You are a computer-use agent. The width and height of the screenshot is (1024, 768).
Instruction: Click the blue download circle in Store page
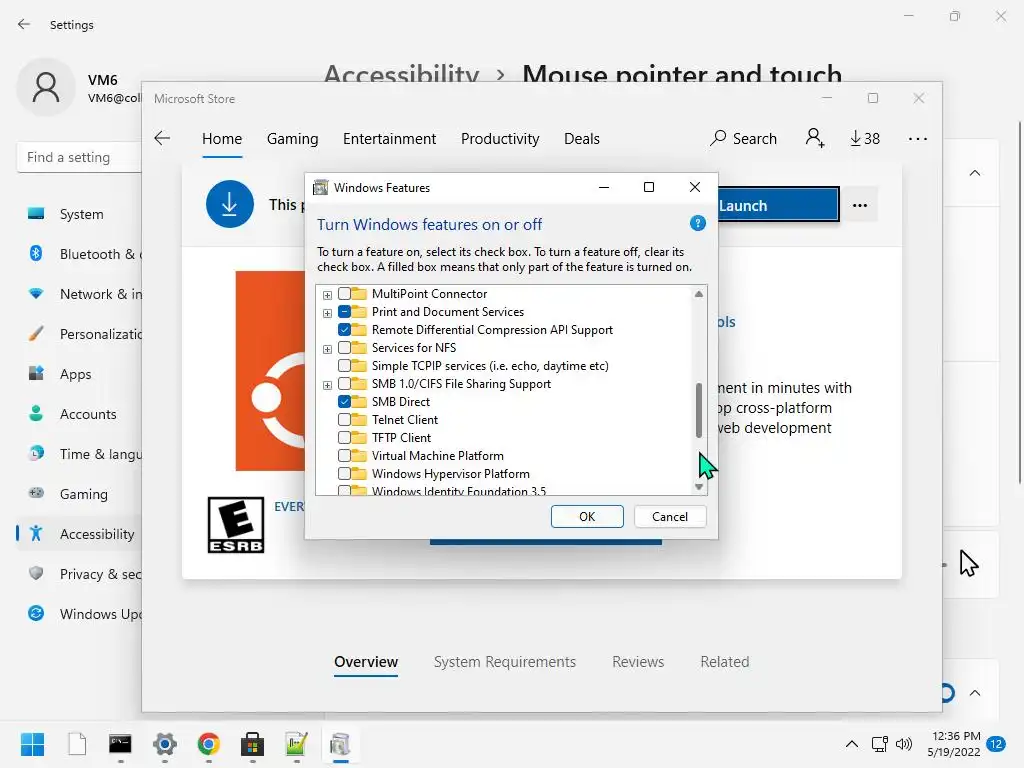(x=229, y=204)
